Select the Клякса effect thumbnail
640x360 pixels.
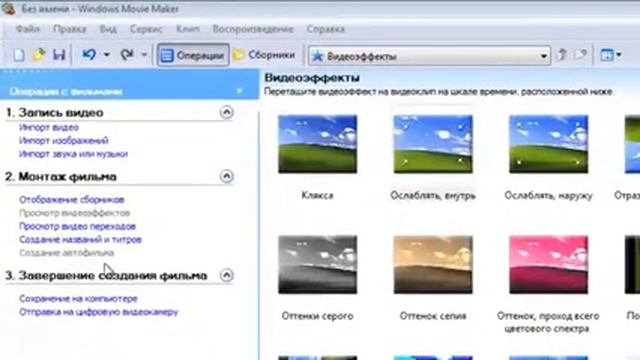point(318,144)
